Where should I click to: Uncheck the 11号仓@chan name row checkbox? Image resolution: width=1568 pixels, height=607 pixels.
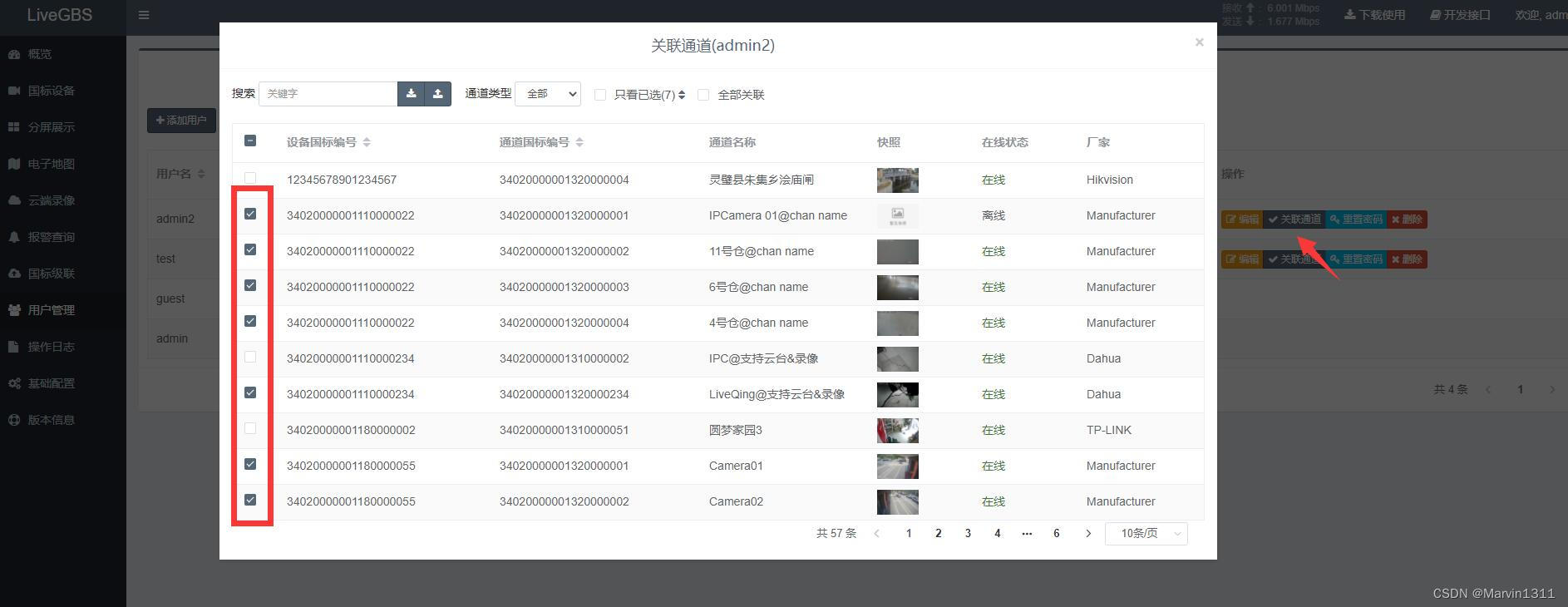click(250, 249)
